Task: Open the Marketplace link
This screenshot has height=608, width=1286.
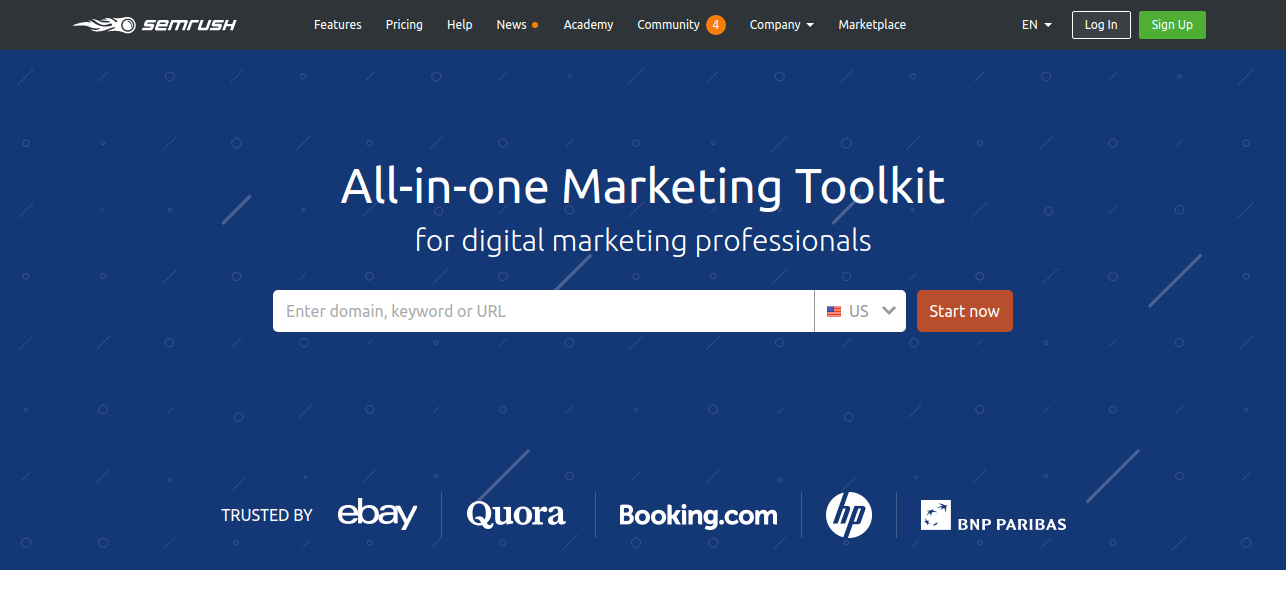Action: [872, 24]
